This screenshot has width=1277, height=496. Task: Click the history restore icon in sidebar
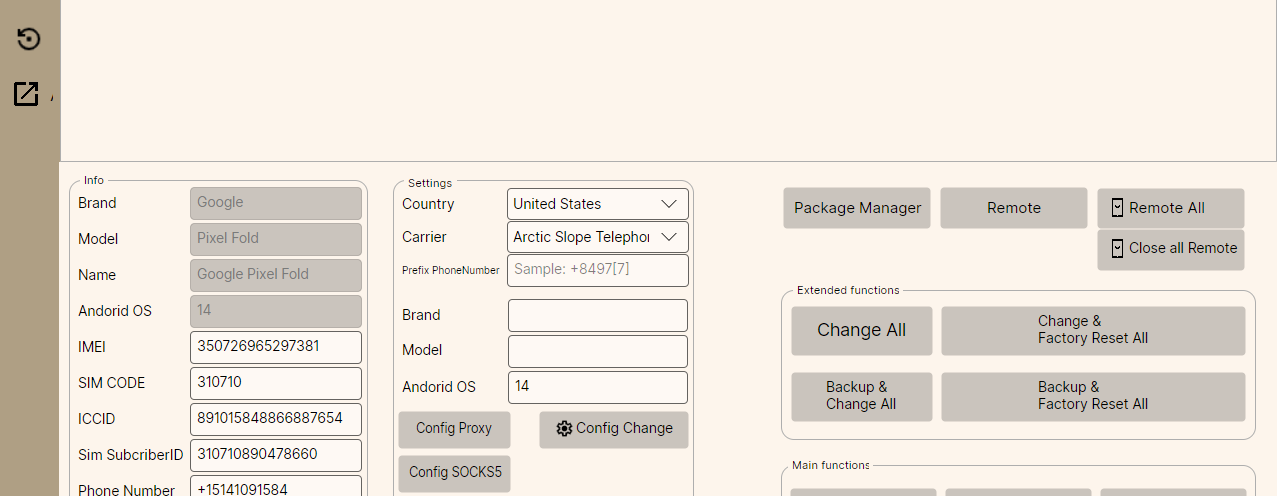pos(29,39)
